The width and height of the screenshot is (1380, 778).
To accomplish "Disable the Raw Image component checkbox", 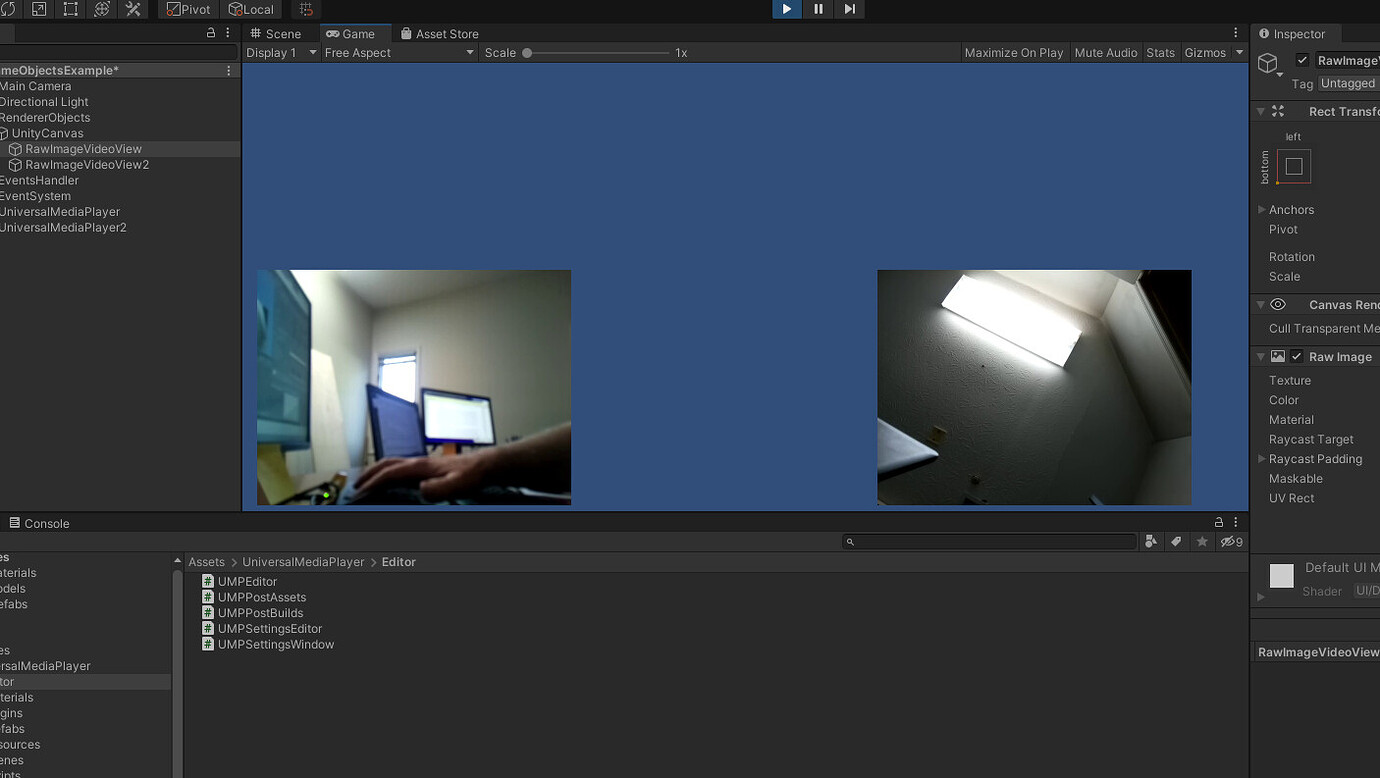I will click(x=1297, y=356).
